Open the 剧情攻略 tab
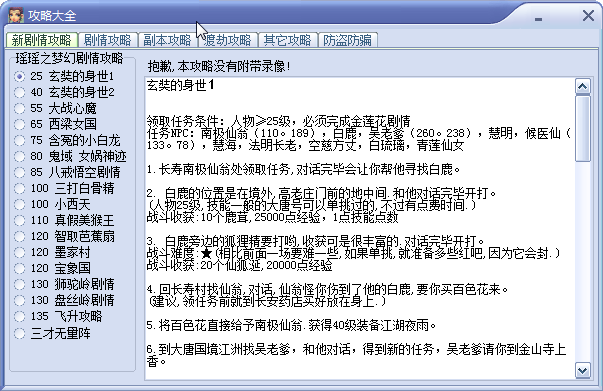Viewport: 603px width, 391px height. (108, 40)
